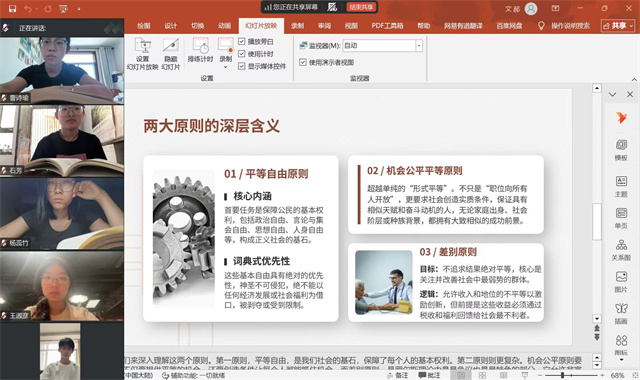Click the lightbulb Tell Me icon
This screenshot has width=640, height=380.
tap(541, 26)
